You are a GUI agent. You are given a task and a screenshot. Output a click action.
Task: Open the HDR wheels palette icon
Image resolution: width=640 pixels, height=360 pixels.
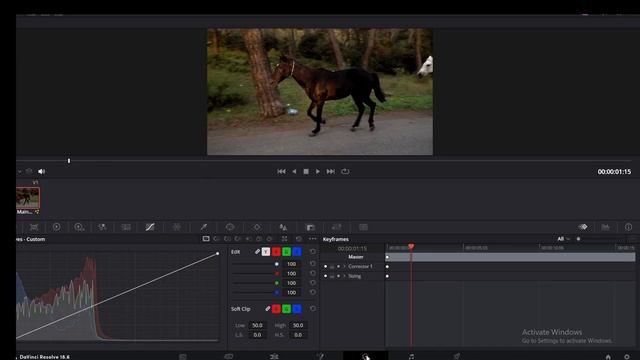point(79,227)
